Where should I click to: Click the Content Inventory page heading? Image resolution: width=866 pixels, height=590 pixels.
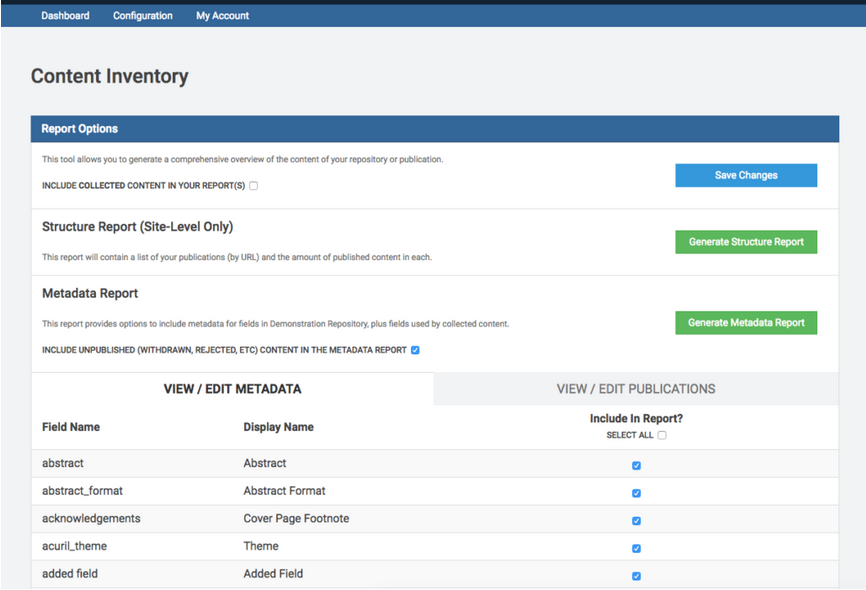pyautogui.click(x=109, y=76)
